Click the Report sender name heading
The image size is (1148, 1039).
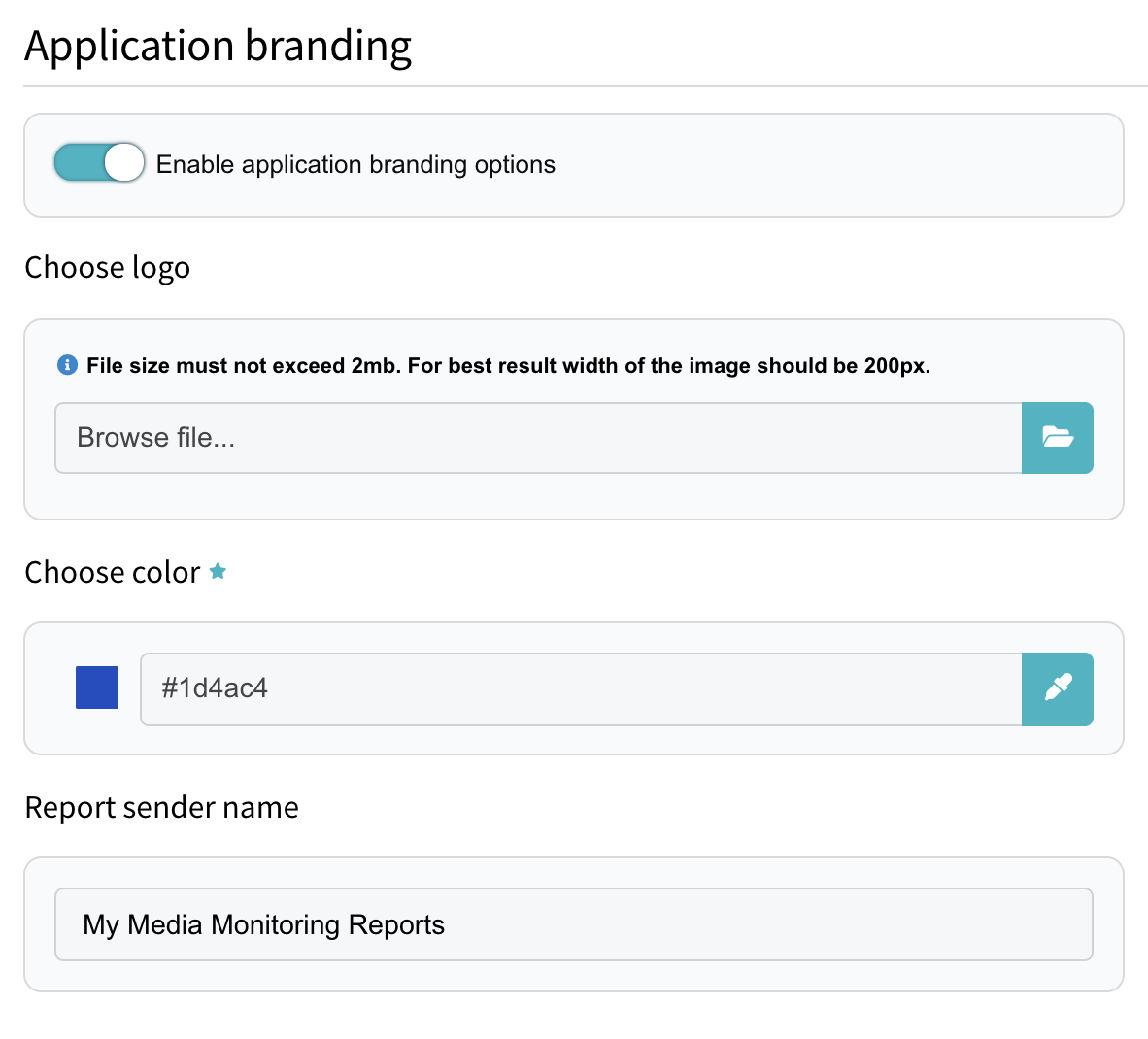click(162, 808)
